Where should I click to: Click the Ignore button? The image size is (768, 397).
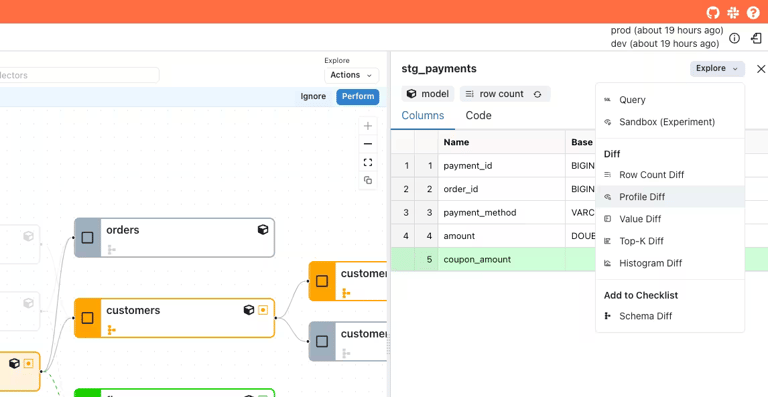(x=313, y=96)
